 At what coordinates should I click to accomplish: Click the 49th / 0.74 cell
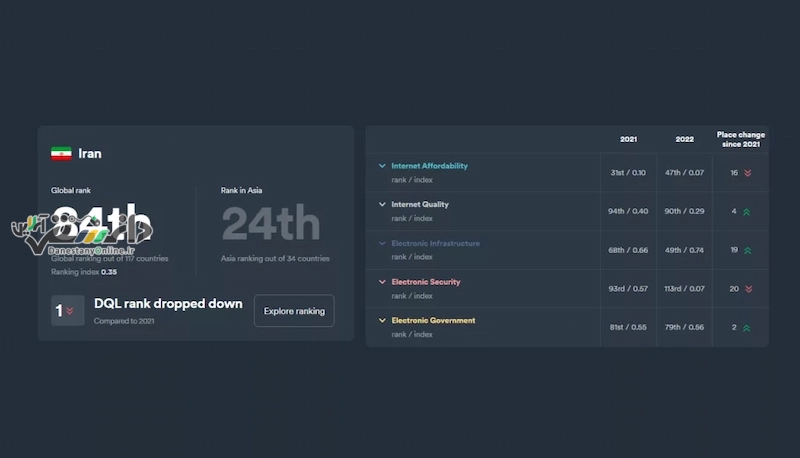click(684, 250)
